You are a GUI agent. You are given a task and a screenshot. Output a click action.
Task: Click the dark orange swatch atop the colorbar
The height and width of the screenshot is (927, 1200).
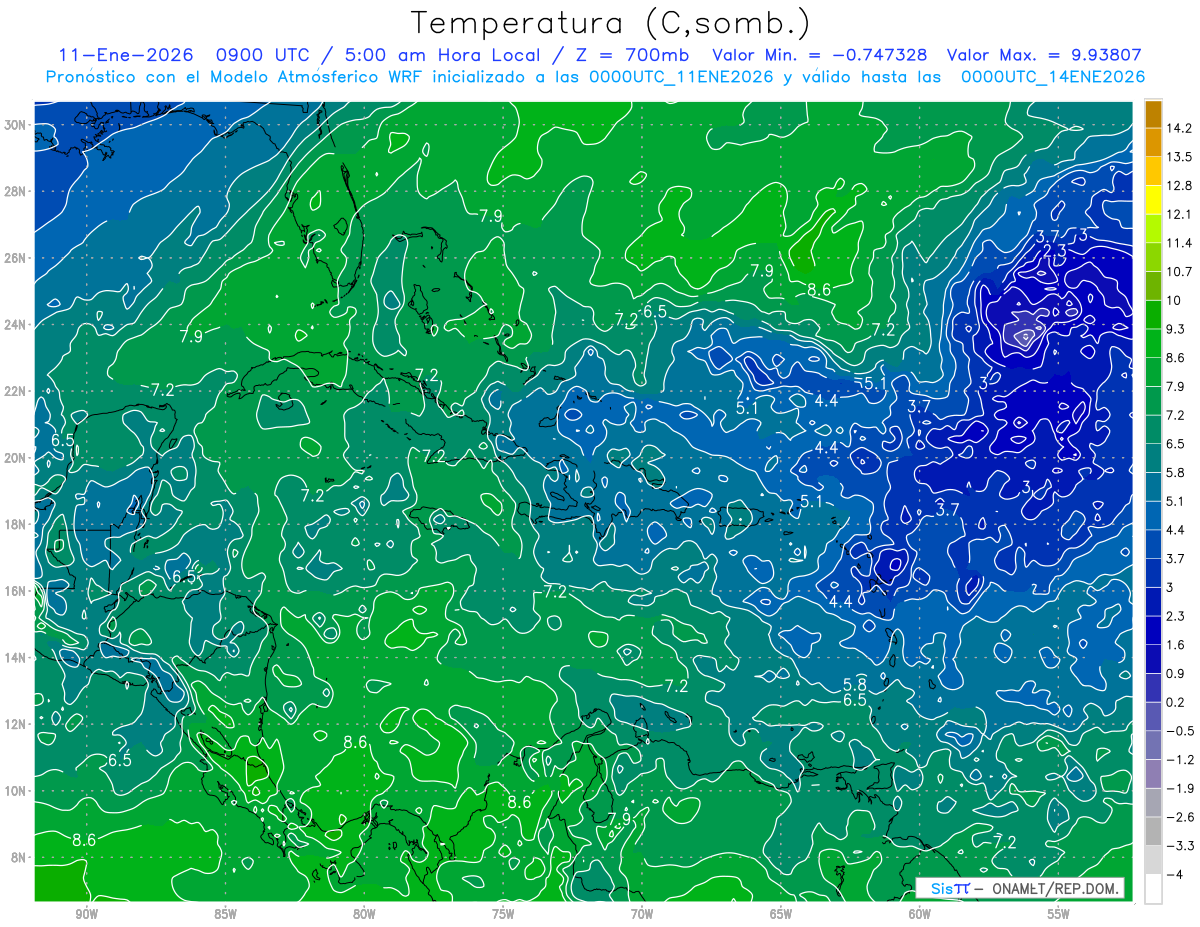pyautogui.click(x=1153, y=113)
